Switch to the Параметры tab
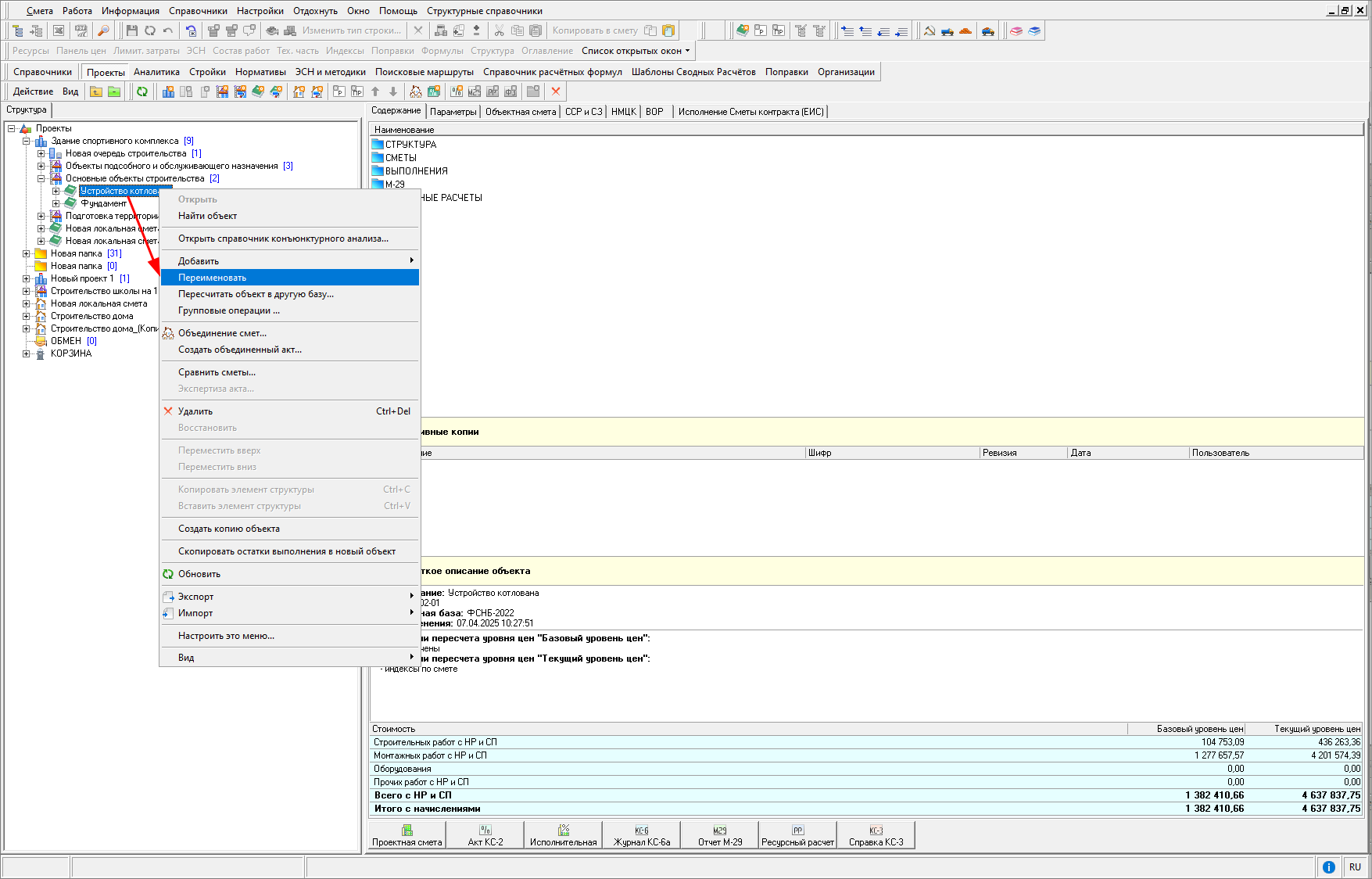The image size is (1372, 879). (453, 112)
